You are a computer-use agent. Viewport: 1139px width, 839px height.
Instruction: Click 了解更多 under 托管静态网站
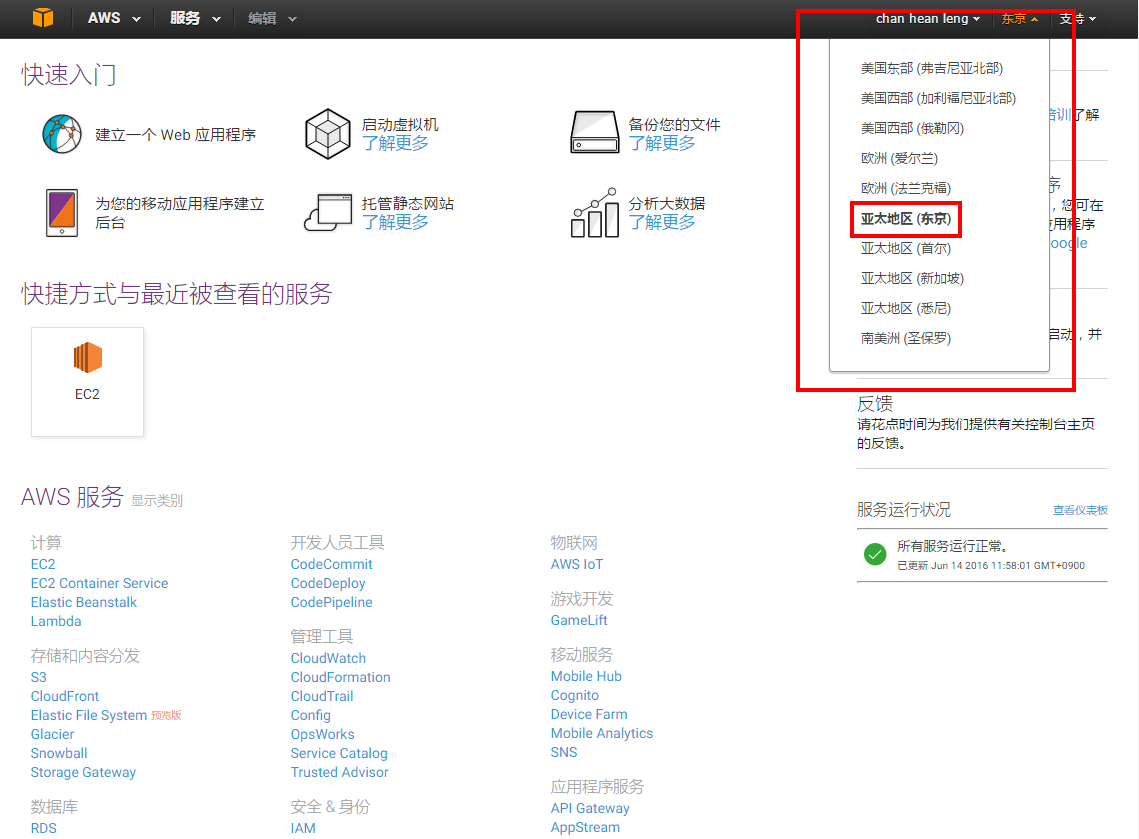click(395, 222)
